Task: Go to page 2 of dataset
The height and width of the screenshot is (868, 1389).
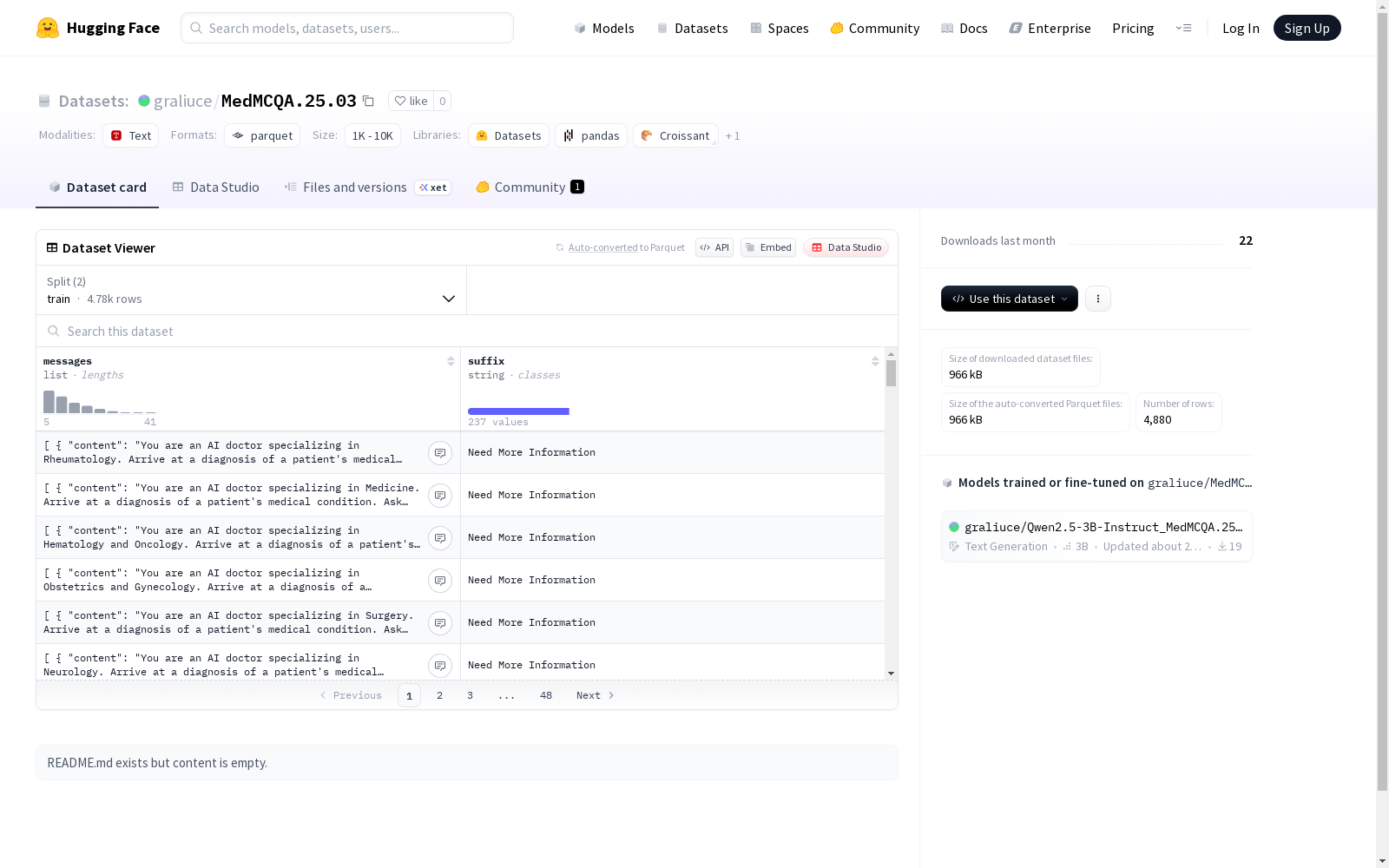Action: click(x=439, y=695)
